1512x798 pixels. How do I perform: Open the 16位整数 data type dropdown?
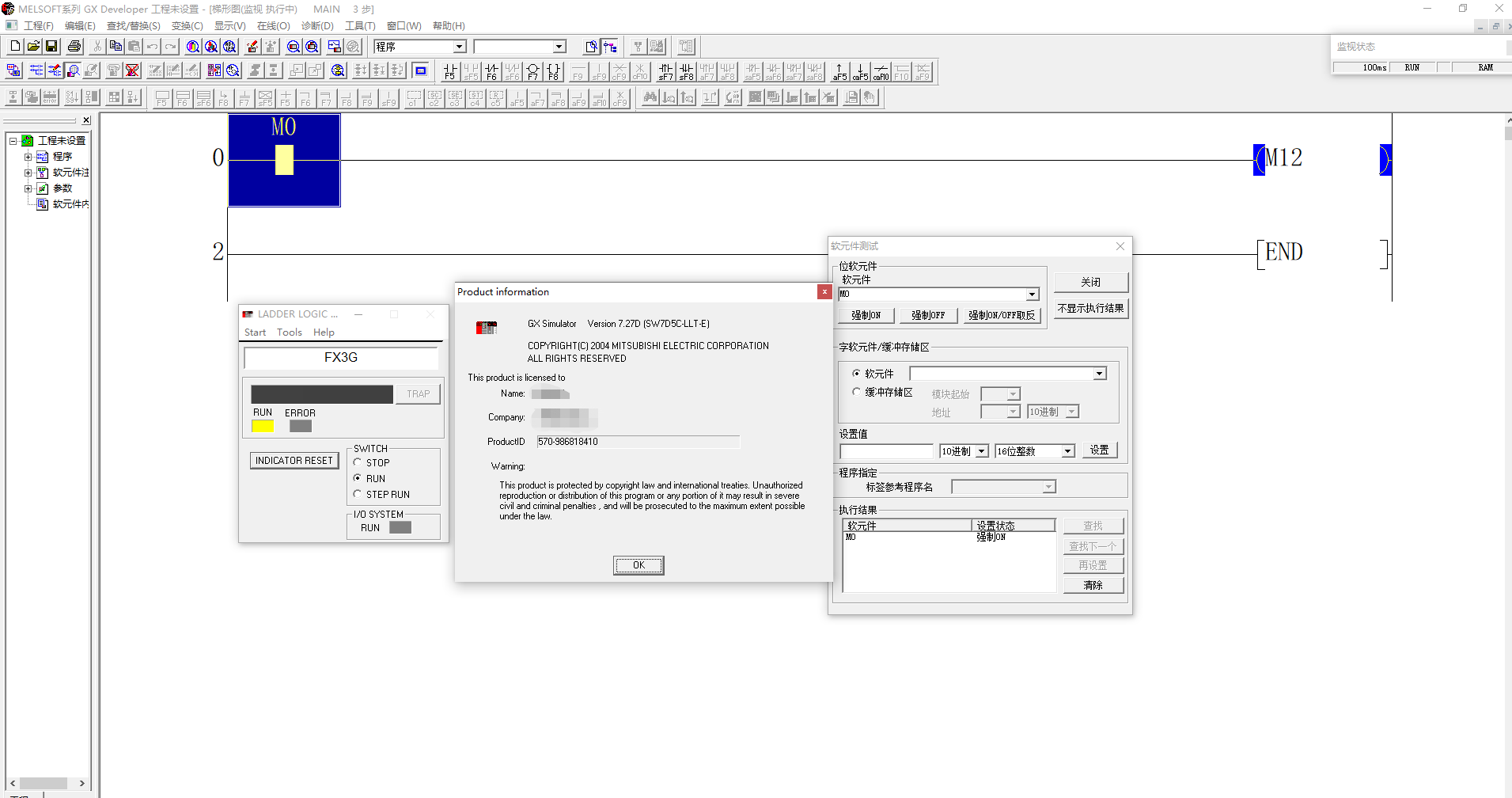click(x=1067, y=451)
